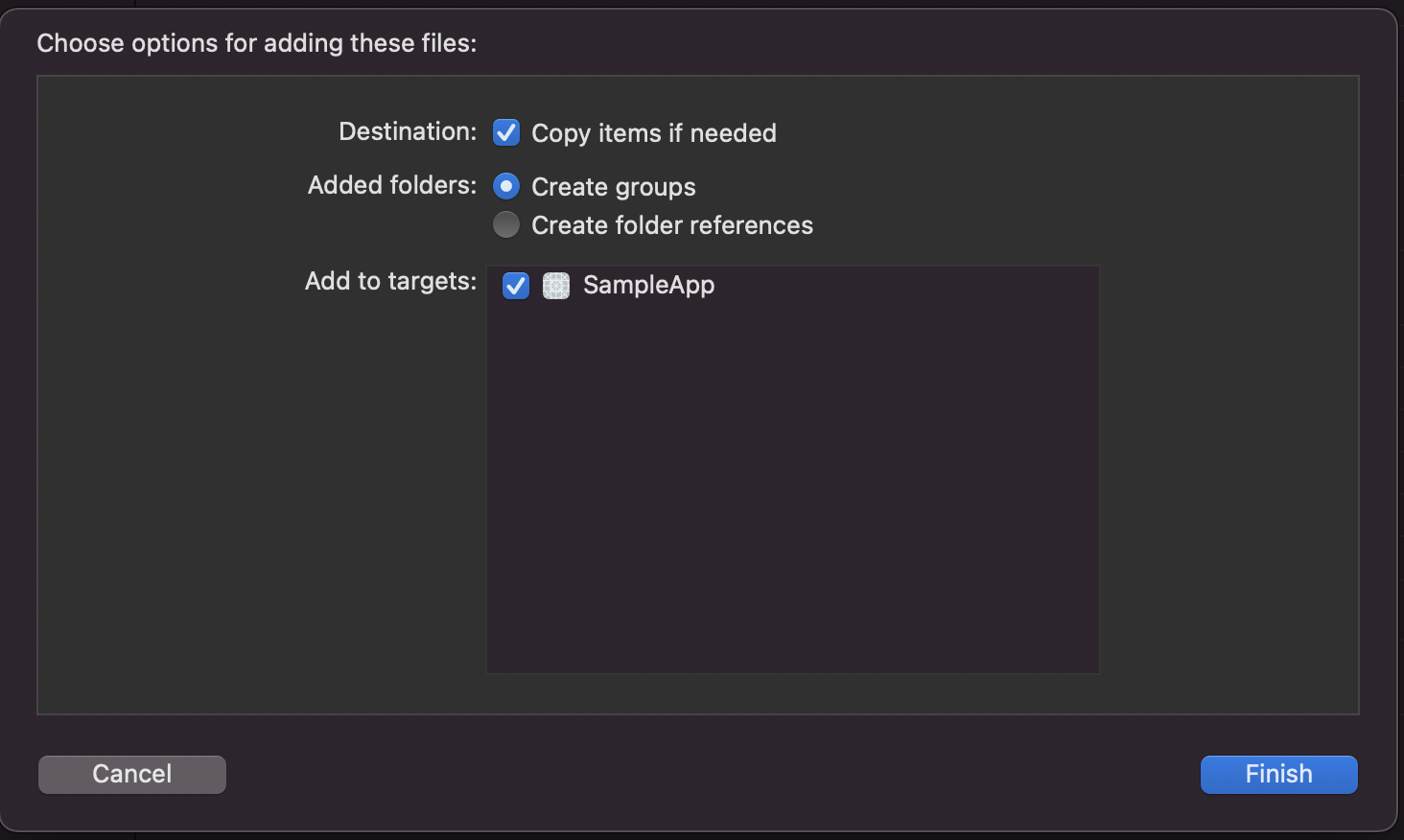Click the Add to targets label
Screen dimensions: 1404x840
tap(389, 281)
